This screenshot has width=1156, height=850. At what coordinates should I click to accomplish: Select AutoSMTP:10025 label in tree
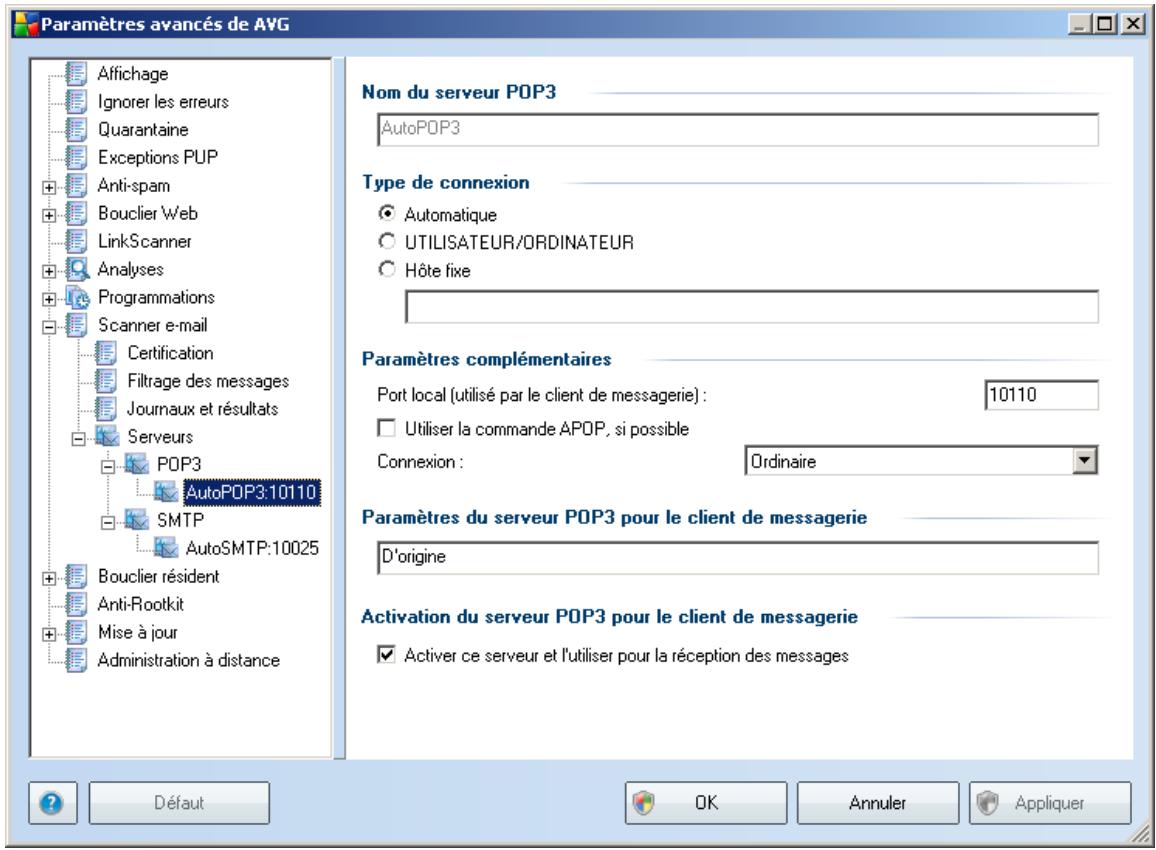[x=252, y=548]
